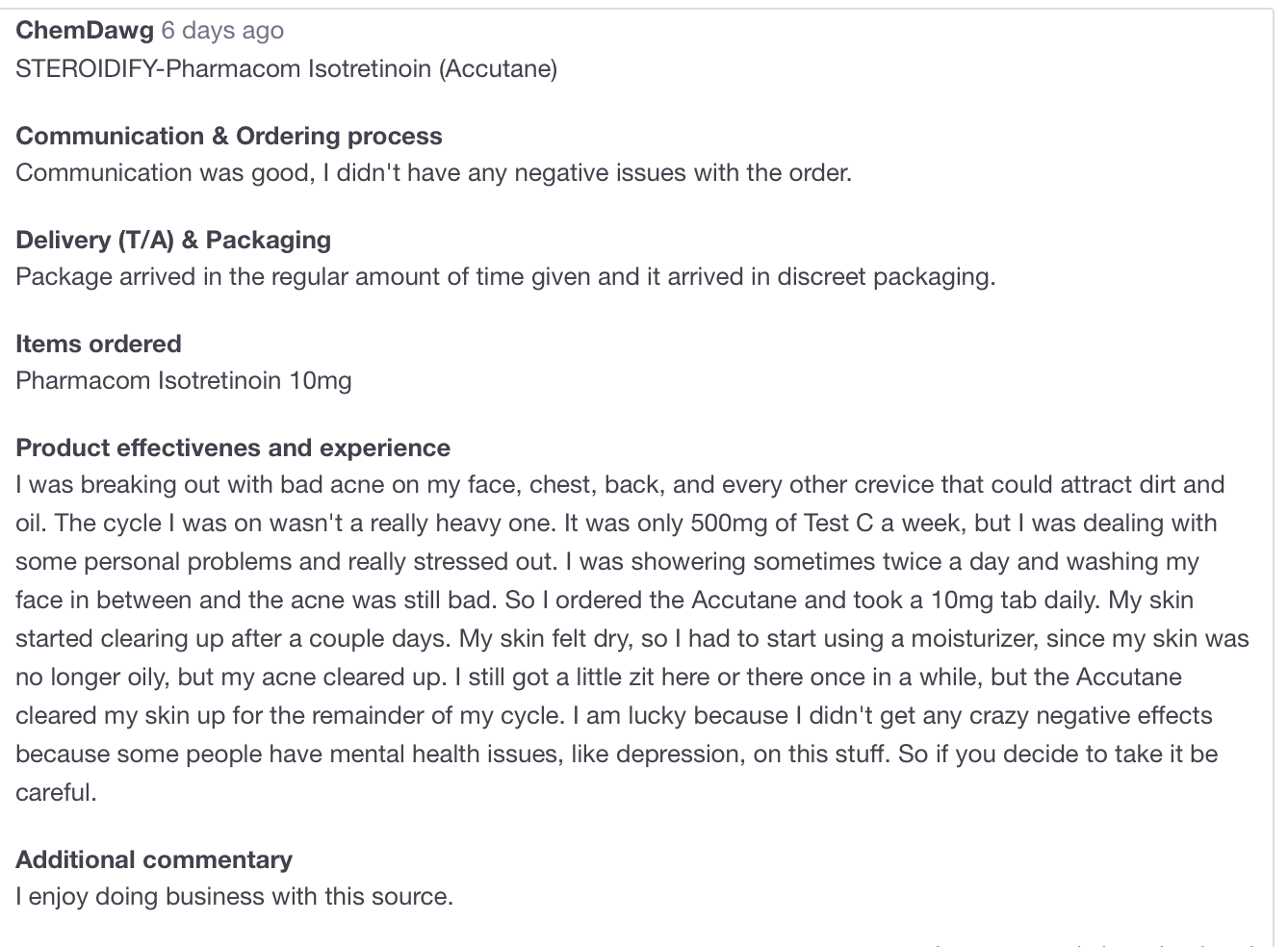This screenshot has width=1288, height=947.
Task: Click the 'Items ordered' heading
Action: pos(98,344)
